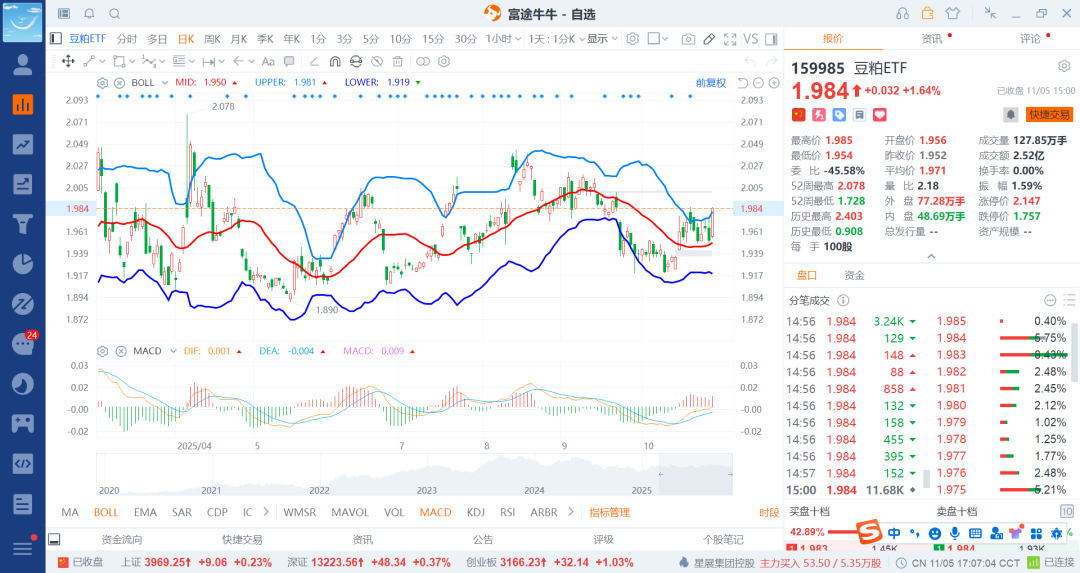Click the 快捷交易 quick trade button
The width and height of the screenshot is (1080, 573).
(x=1049, y=115)
